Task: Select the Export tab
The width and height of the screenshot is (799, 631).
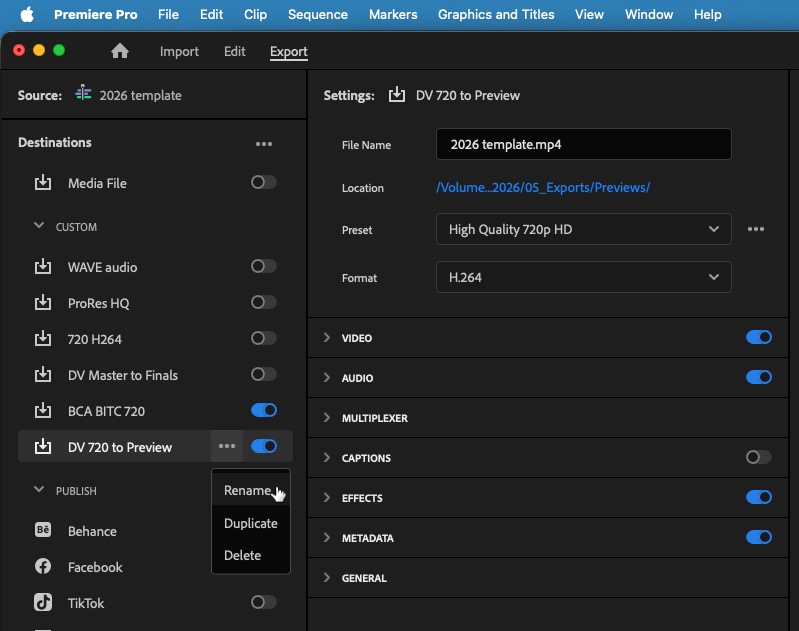Action: tap(288, 51)
